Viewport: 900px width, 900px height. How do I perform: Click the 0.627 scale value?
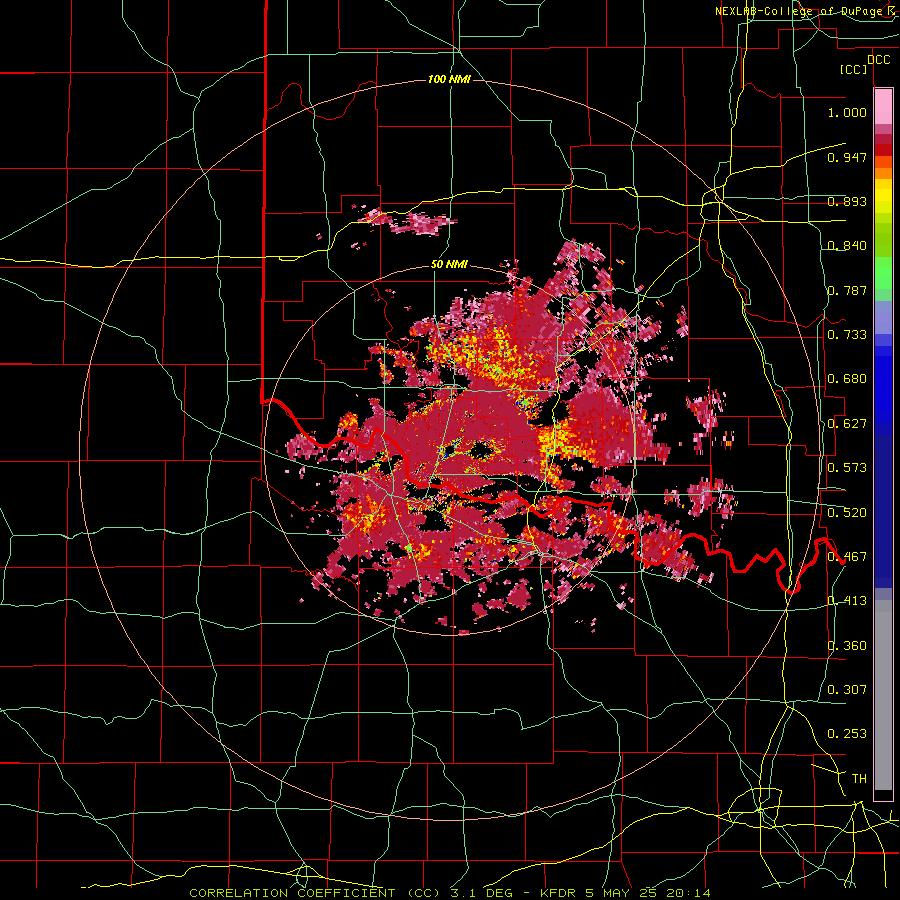pyautogui.click(x=847, y=424)
